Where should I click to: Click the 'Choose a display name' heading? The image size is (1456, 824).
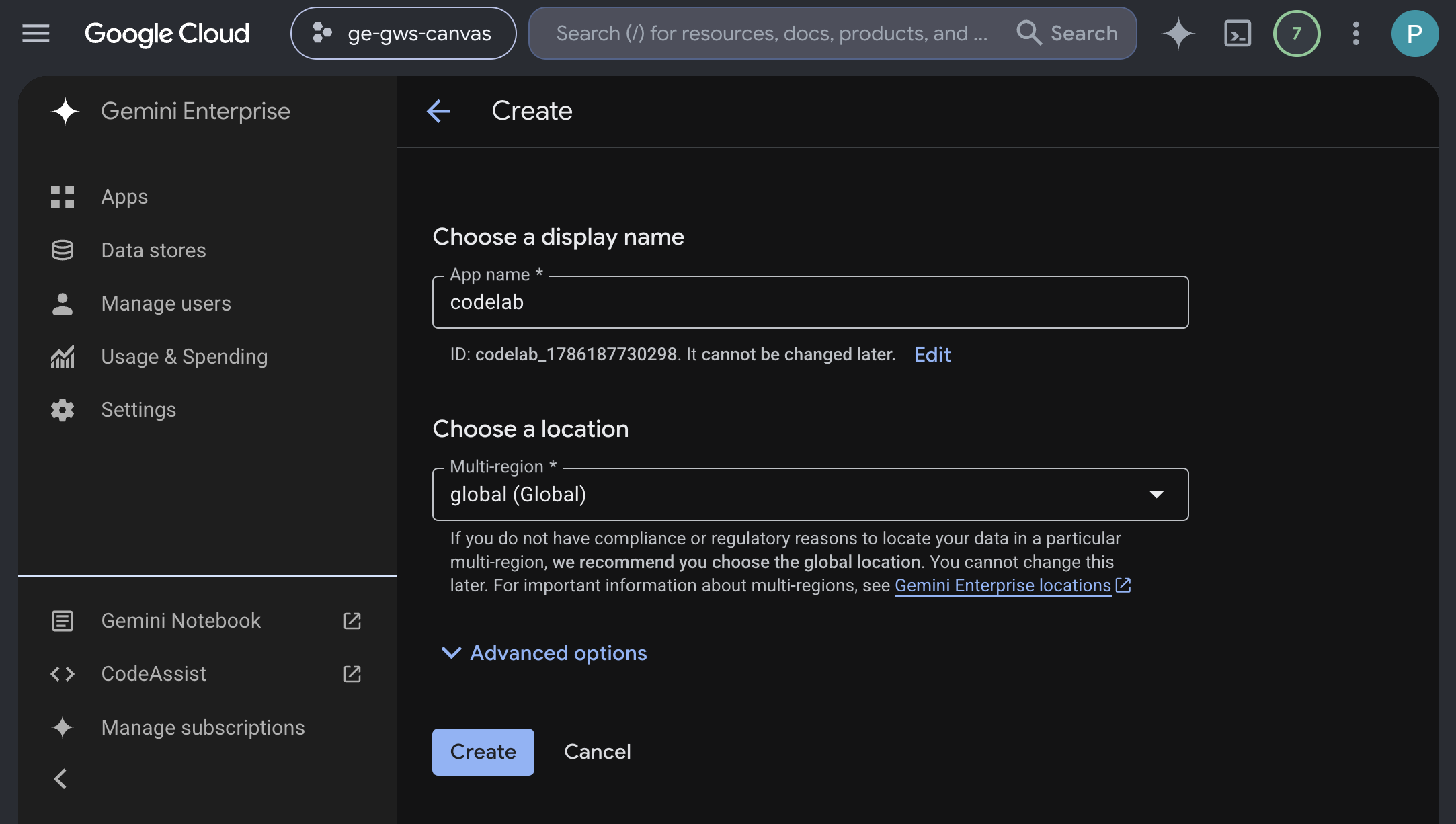pos(558,237)
